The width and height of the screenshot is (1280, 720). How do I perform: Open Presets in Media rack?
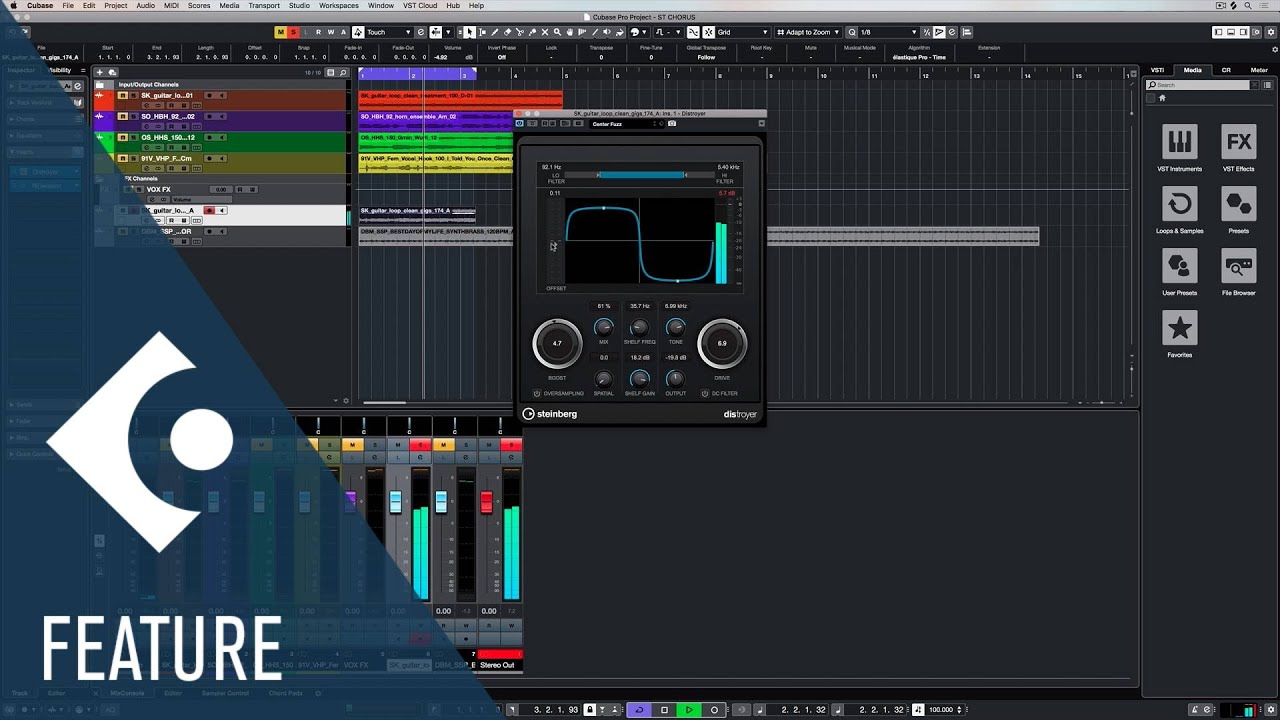pos(1239,211)
